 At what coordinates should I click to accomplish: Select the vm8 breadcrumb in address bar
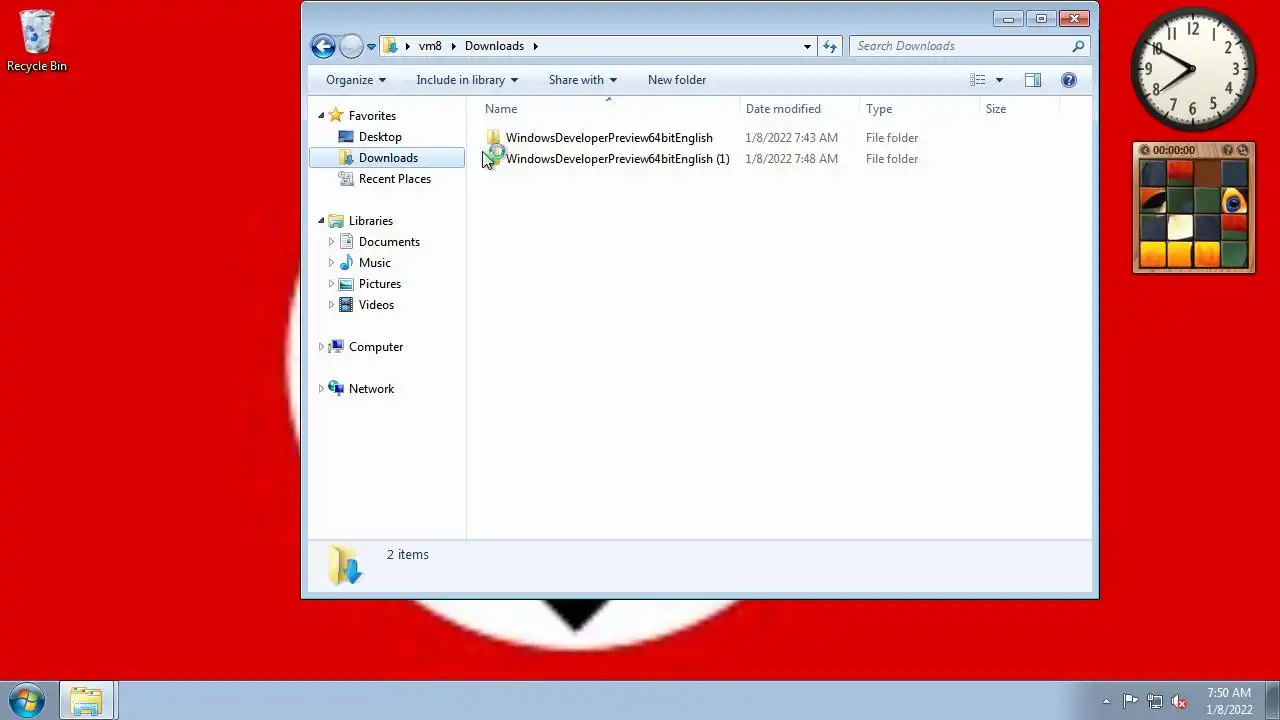tap(430, 46)
